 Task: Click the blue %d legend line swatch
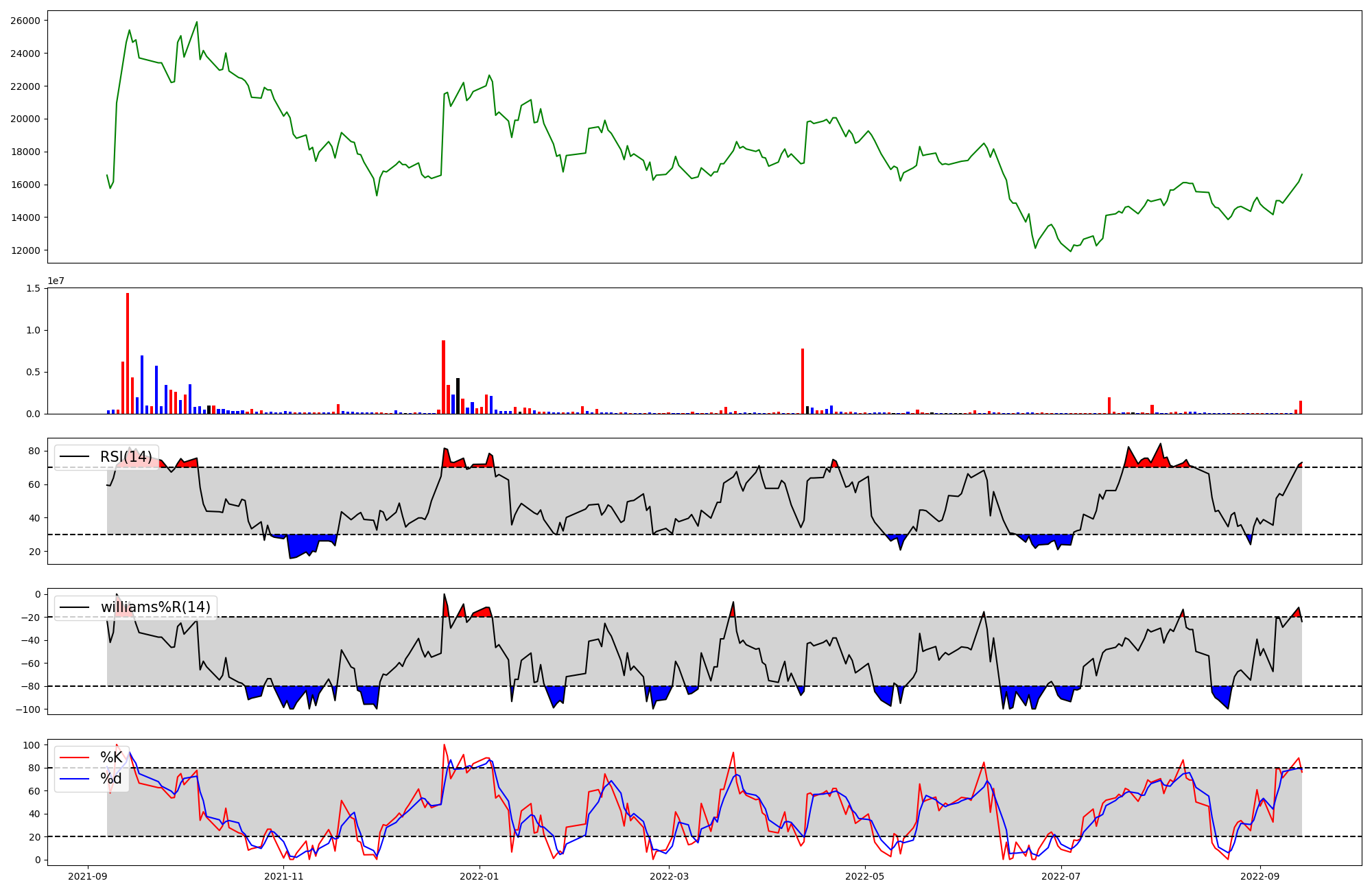[75, 779]
